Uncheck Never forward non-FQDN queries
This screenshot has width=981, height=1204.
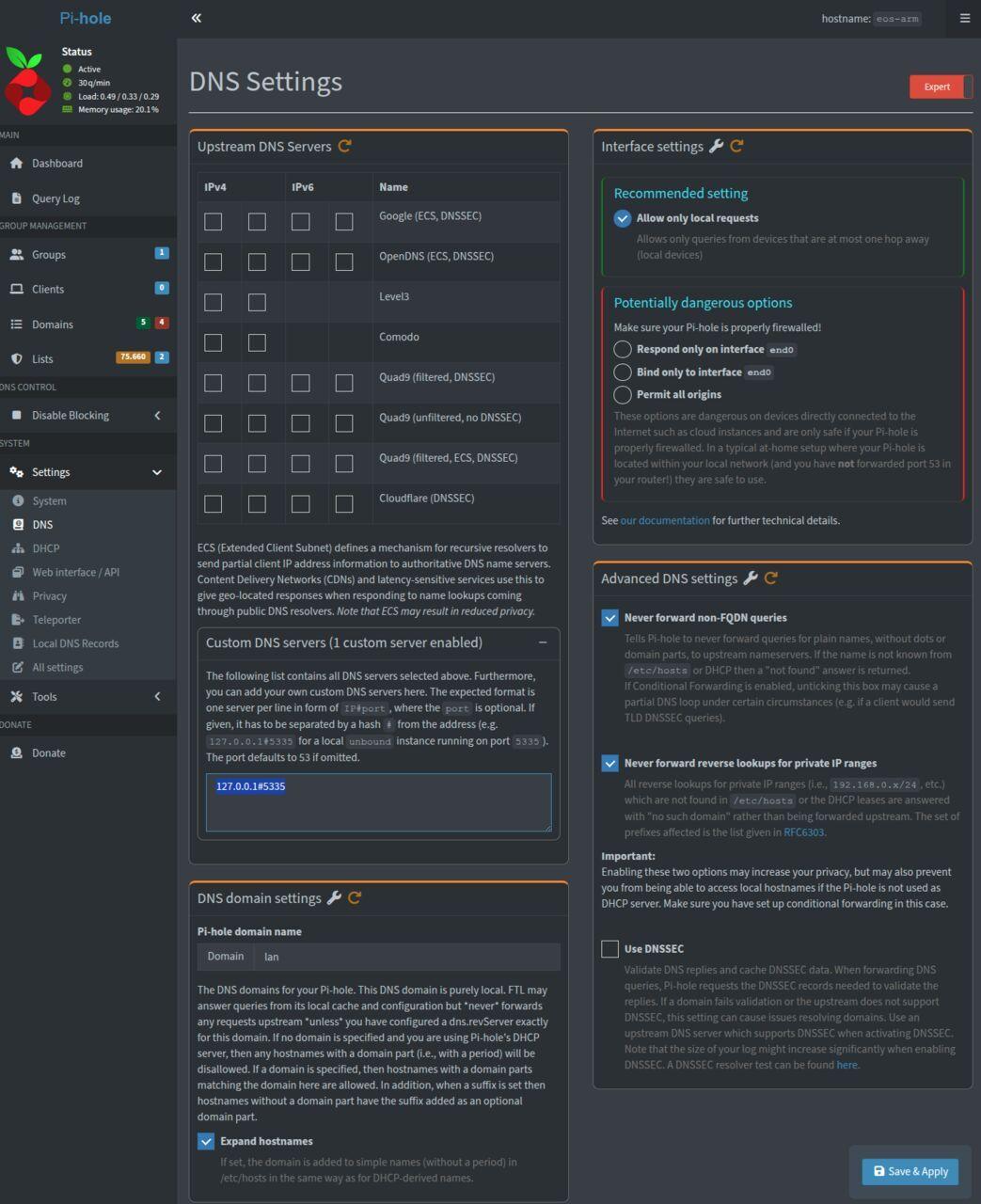tap(610, 618)
